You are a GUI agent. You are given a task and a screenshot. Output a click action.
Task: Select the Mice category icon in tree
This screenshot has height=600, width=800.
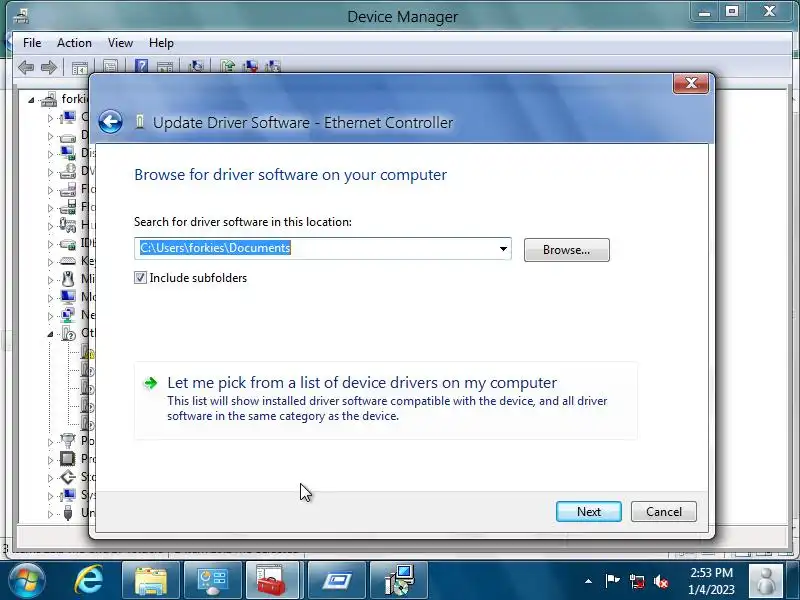pyautogui.click(x=67, y=279)
